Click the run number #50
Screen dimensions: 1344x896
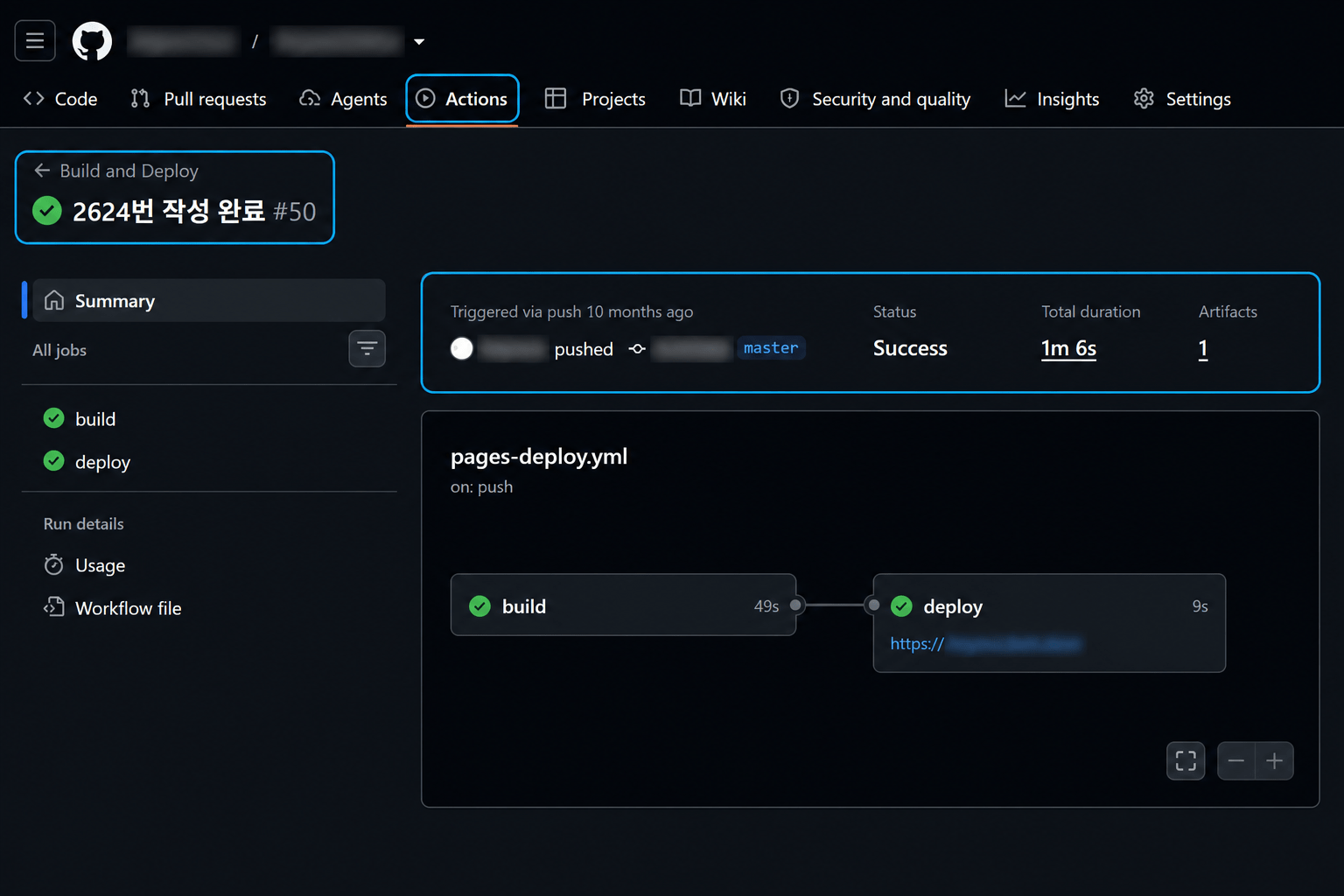tap(295, 212)
